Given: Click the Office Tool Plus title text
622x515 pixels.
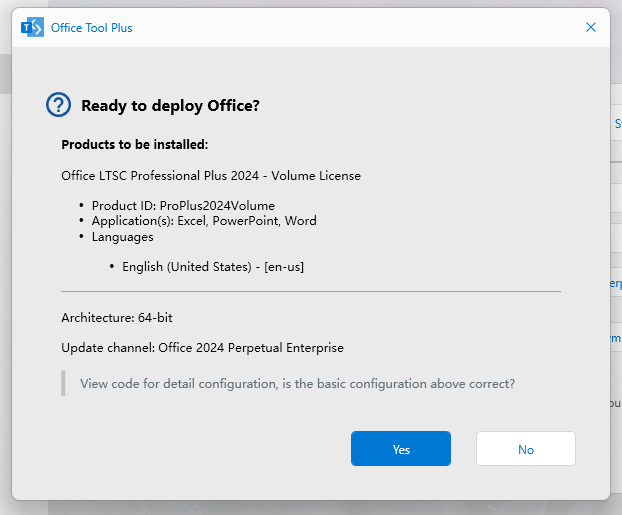Looking at the screenshot, I should tap(92, 28).
